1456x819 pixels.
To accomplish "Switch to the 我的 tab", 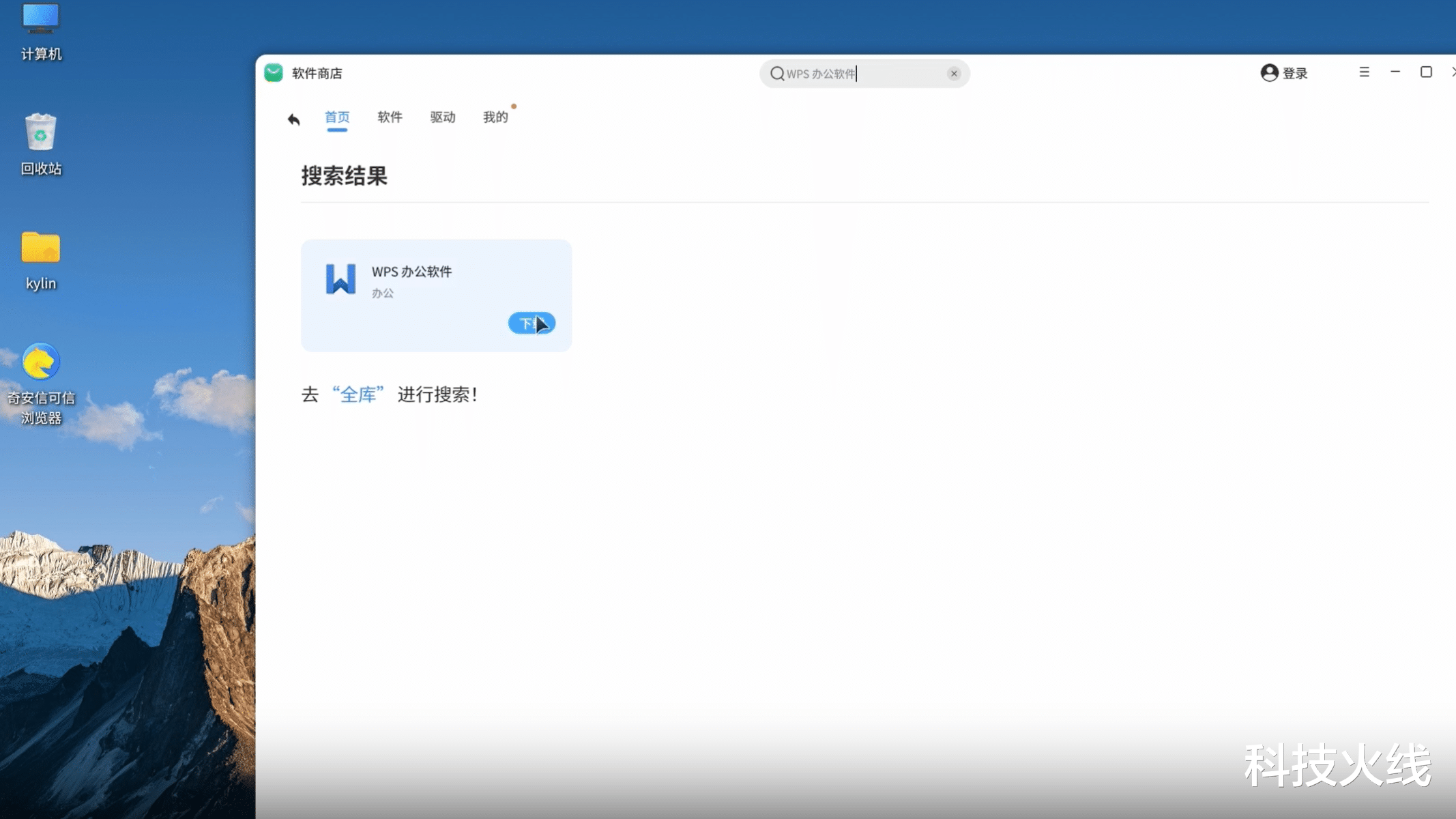I will click(495, 117).
